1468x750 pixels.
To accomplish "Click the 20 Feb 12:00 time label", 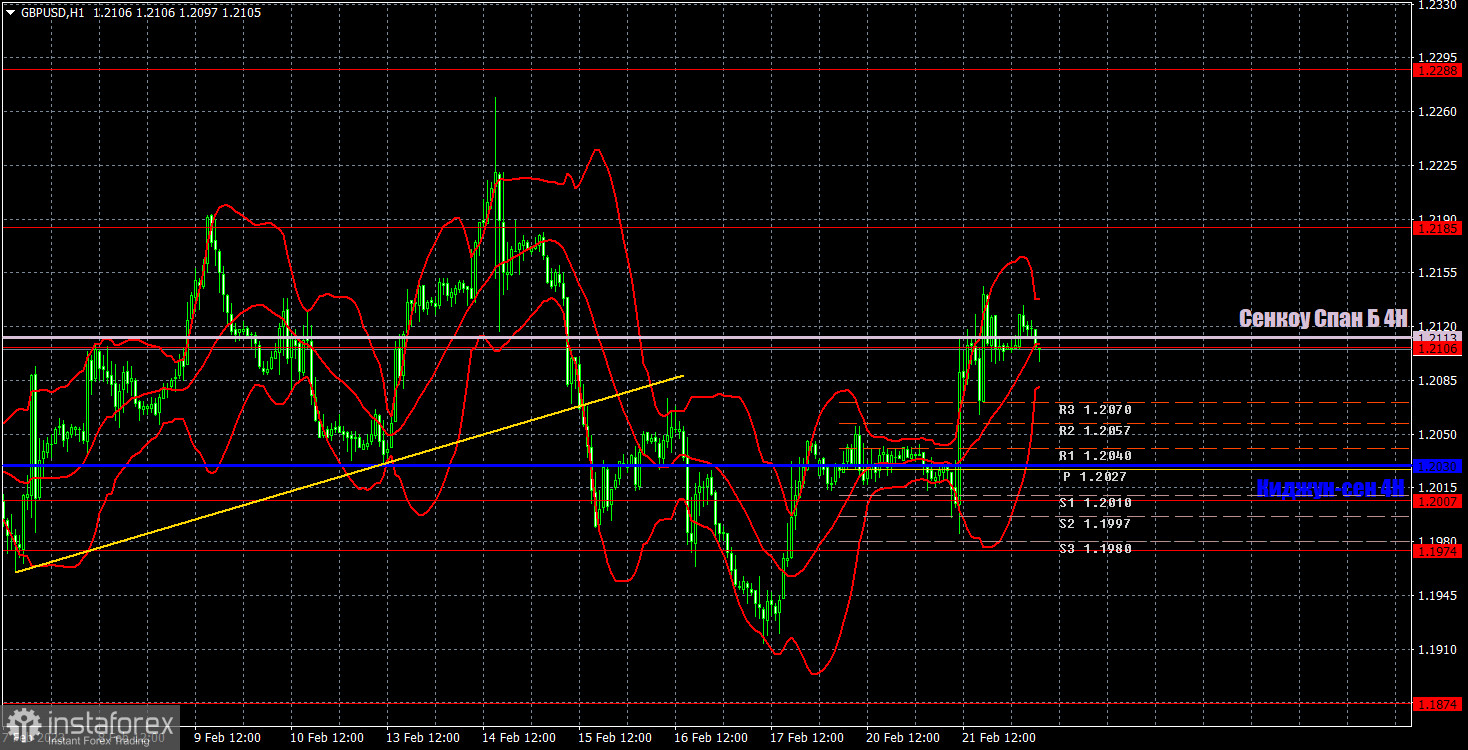I will coord(904,738).
